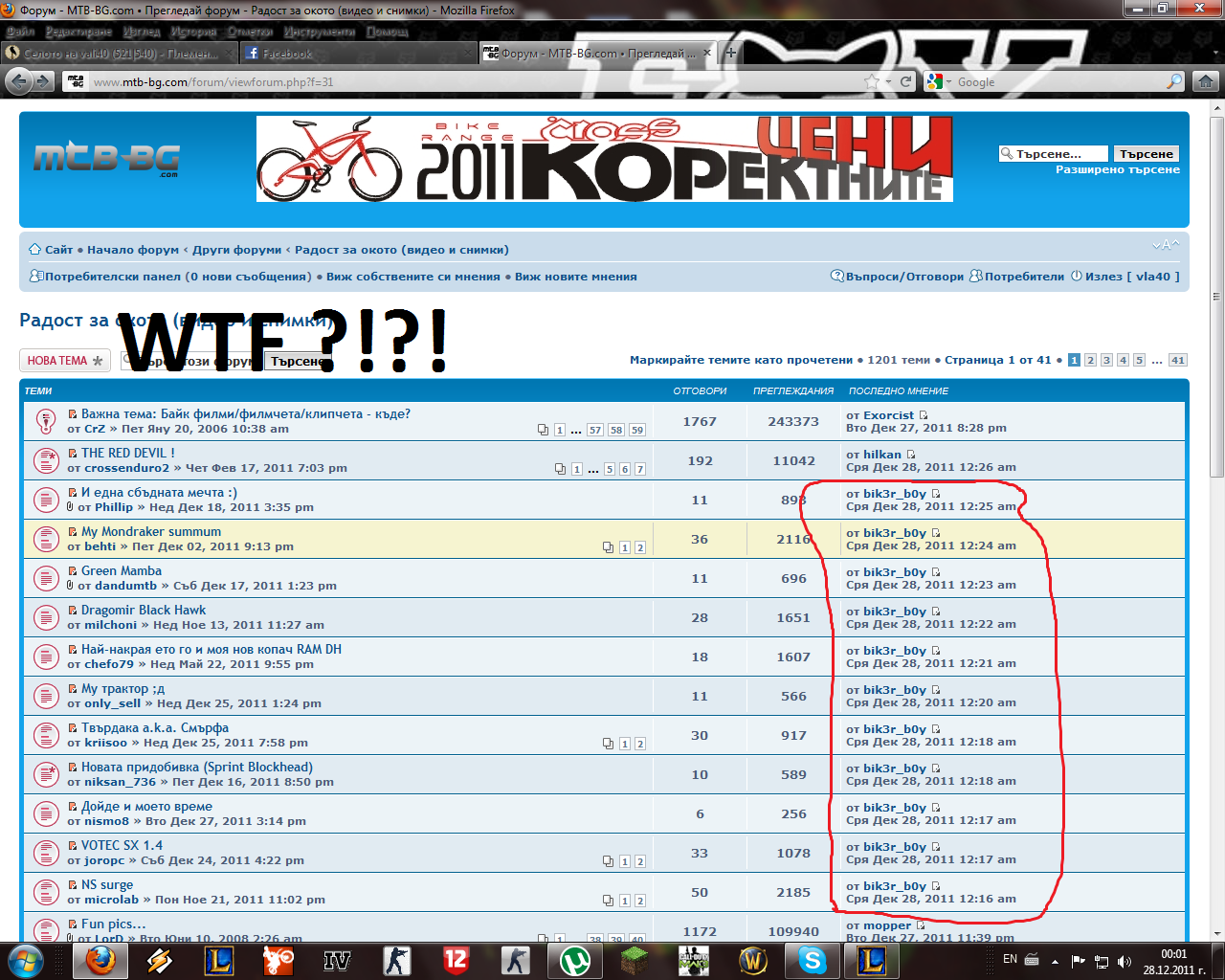Click the Firefox back arrow button
This screenshot has height=980, width=1225.
17,82
